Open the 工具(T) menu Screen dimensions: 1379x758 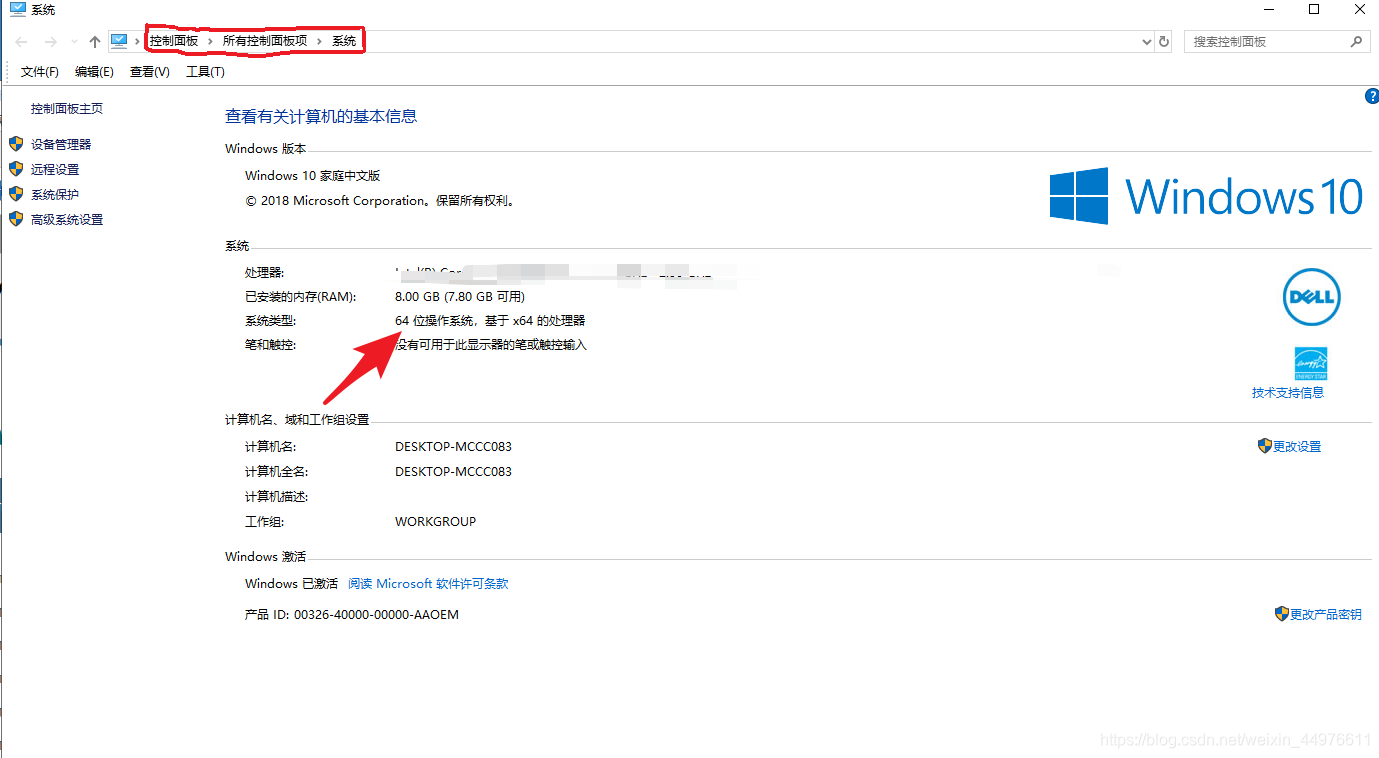[x=205, y=72]
